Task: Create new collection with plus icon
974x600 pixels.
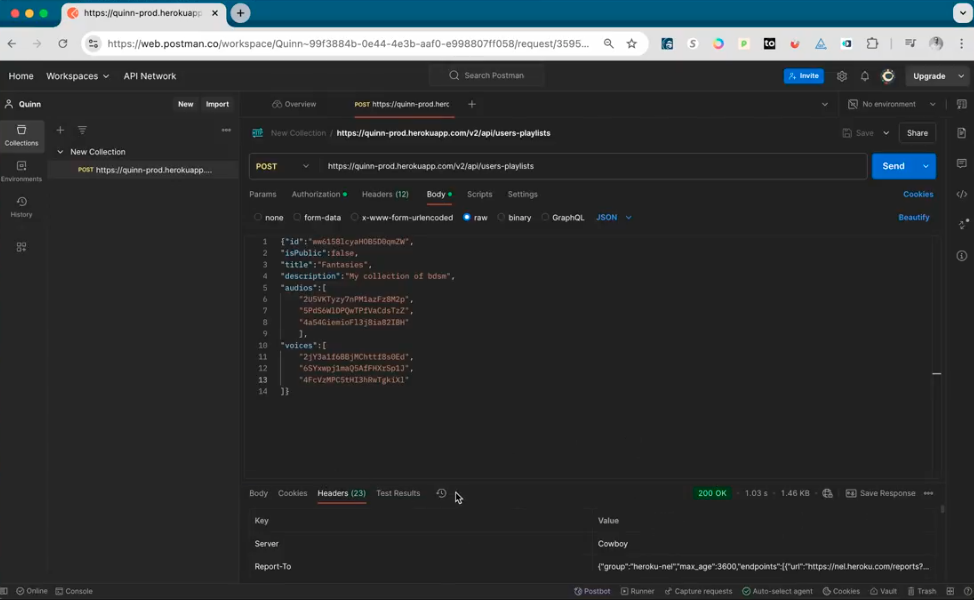Action: pyautogui.click(x=60, y=130)
